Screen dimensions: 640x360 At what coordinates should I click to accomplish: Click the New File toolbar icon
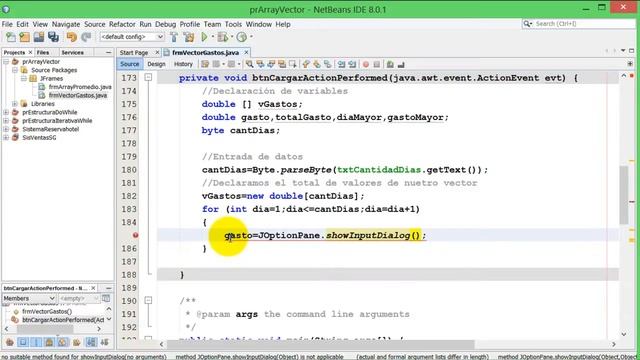(x=11, y=37)
